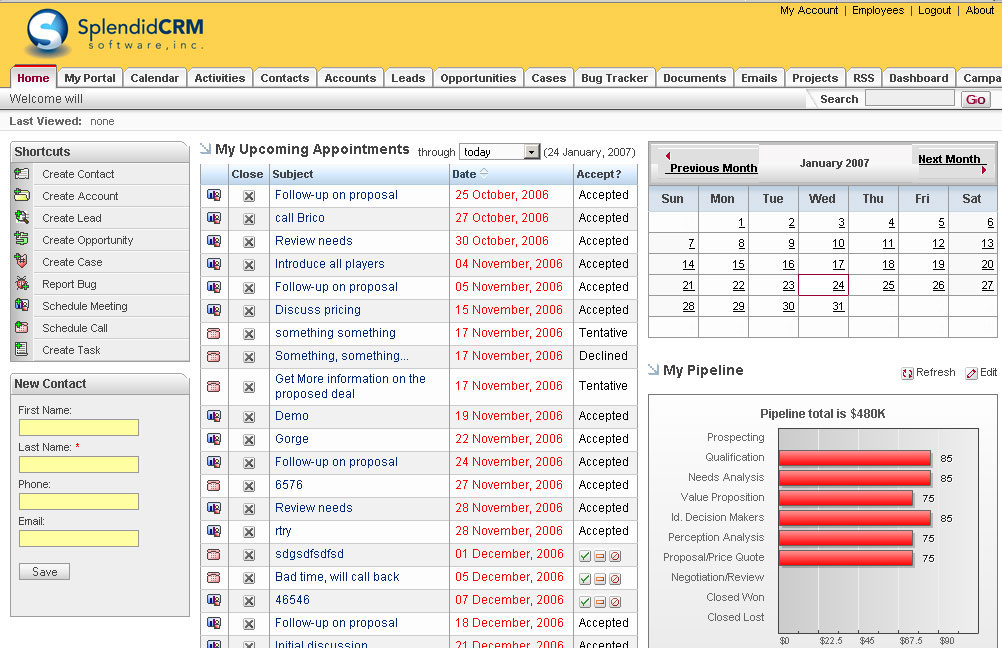Open the 'Discuss pricing' appointment link

click(x=318, y=310)
